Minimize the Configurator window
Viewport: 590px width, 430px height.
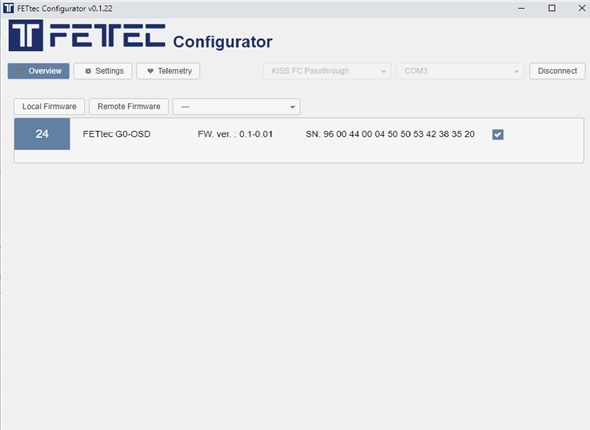click(522, 8)
